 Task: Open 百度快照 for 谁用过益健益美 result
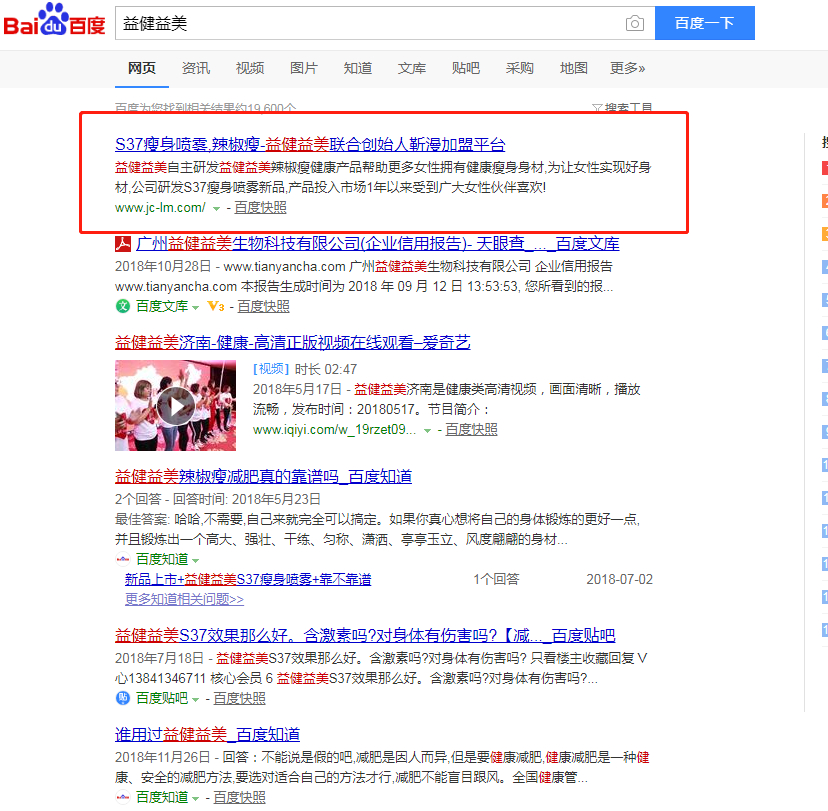click(239, 797)
